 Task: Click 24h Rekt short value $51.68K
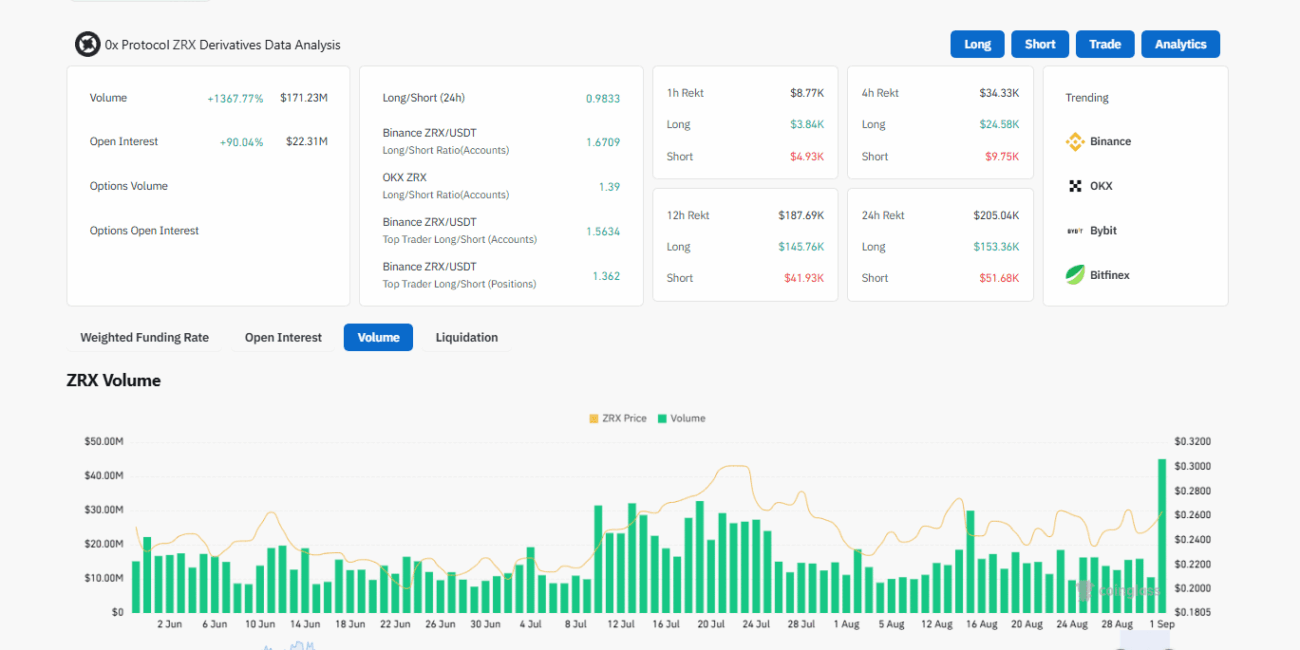coord(999,278)
